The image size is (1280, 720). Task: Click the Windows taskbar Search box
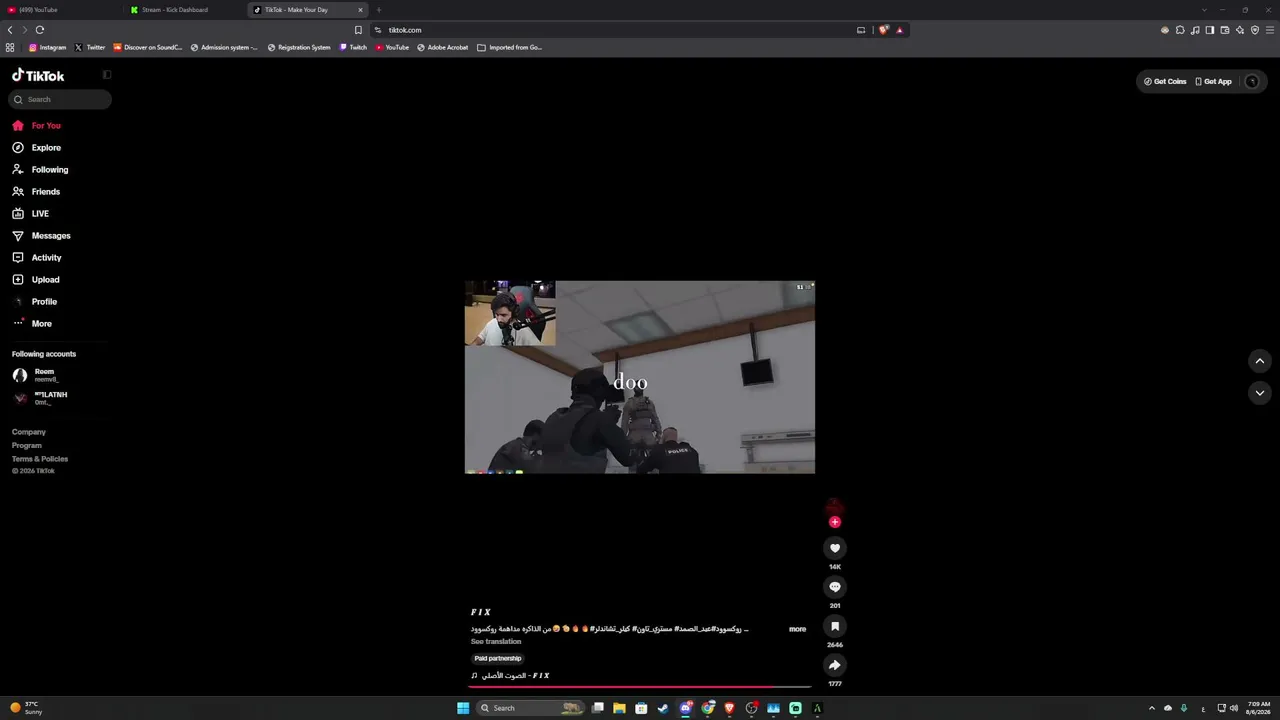(x=530, y=708)
